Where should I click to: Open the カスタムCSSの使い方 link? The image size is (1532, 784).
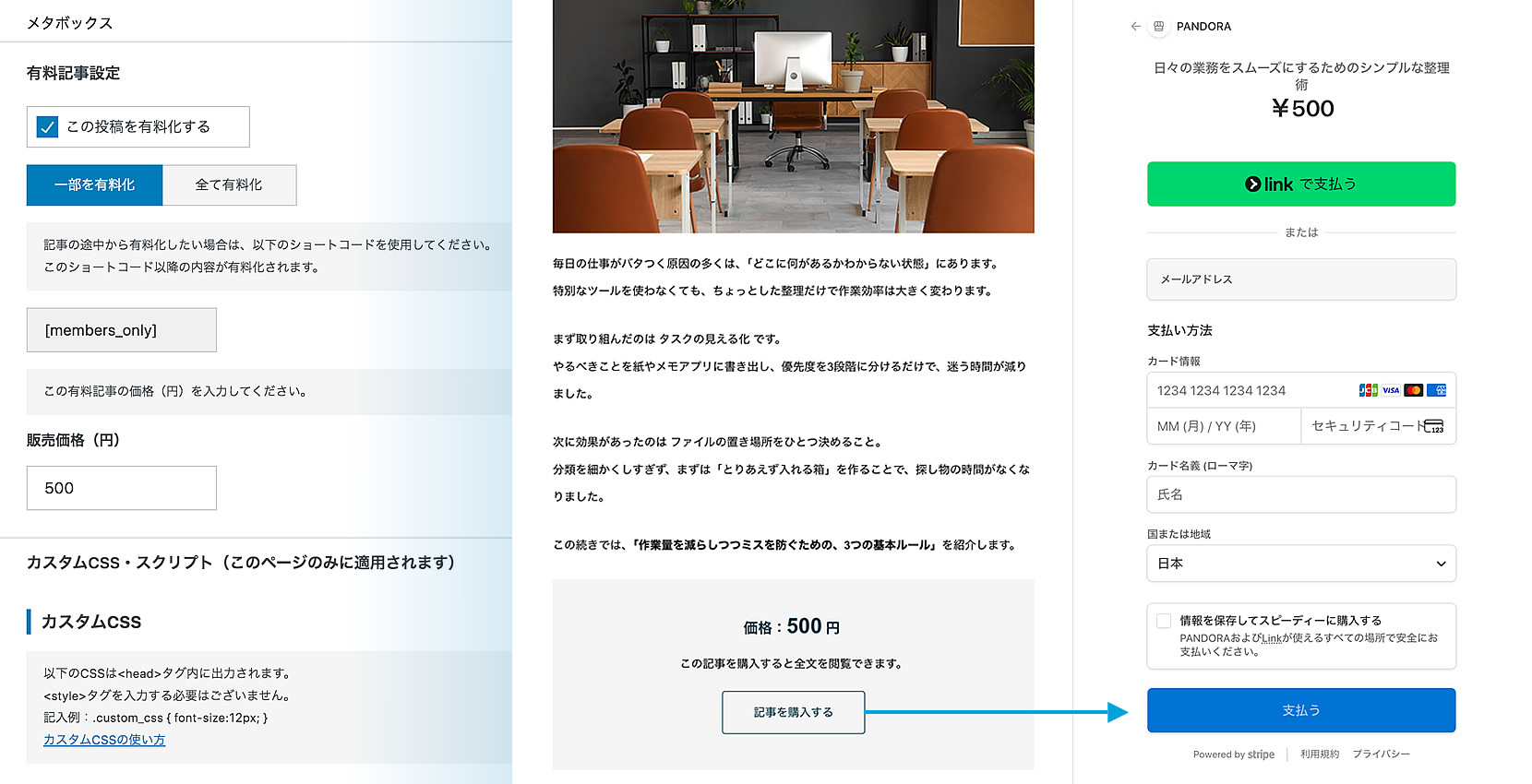pos(104,740)
